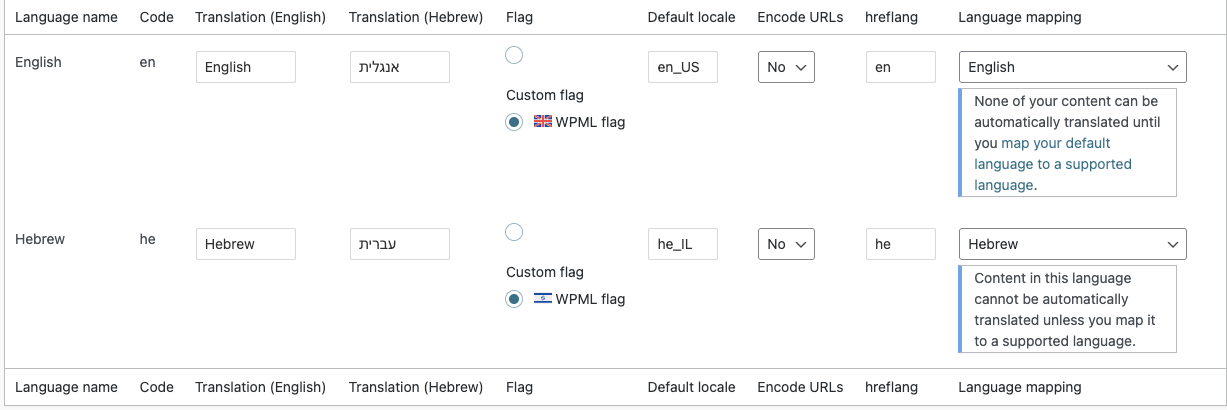
Task: Expand Hebrew language mapping dropdown
Action: pyautogui.click(x=1072, y=244)
